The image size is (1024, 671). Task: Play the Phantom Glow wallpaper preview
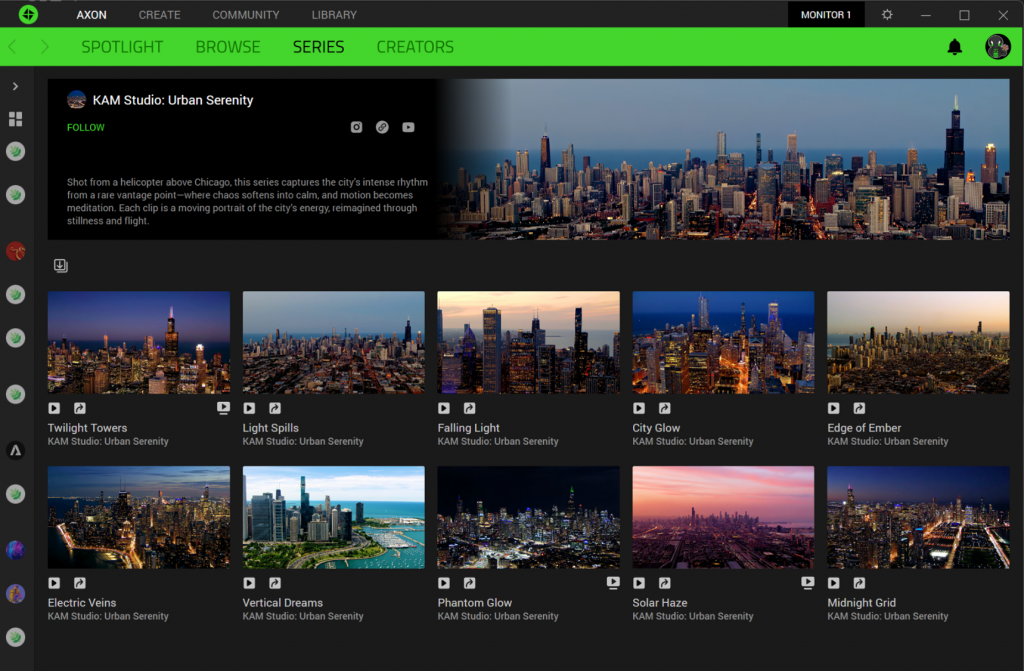coord(444,583)
